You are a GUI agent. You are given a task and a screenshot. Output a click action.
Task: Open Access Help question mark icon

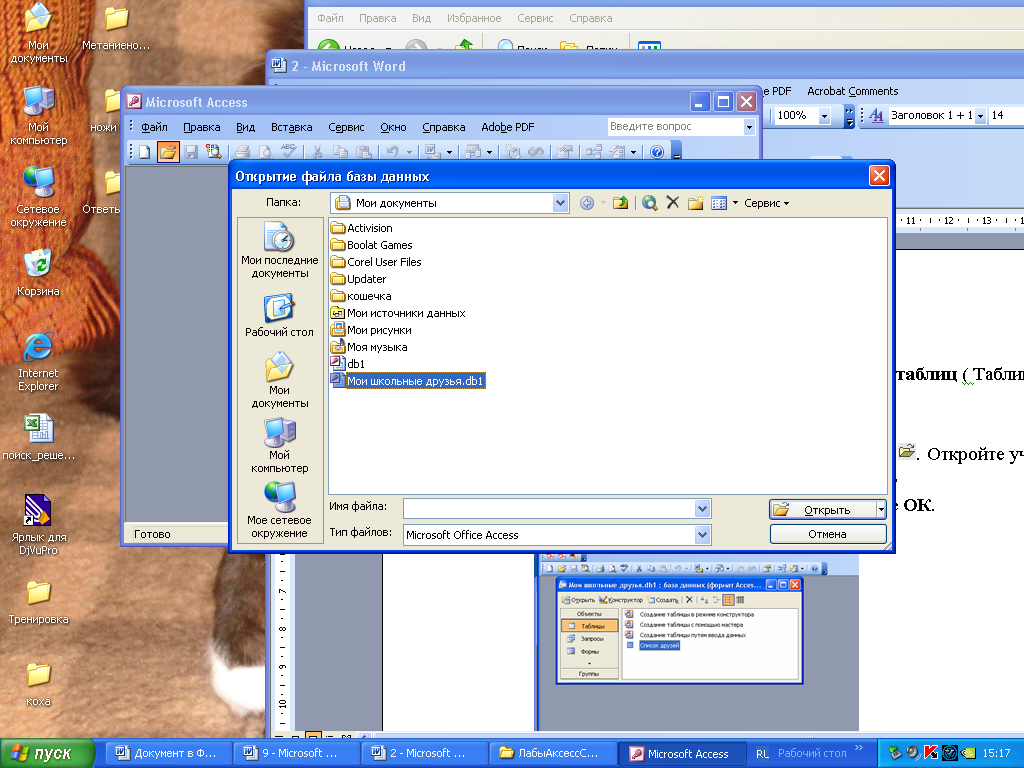[657, 152]
